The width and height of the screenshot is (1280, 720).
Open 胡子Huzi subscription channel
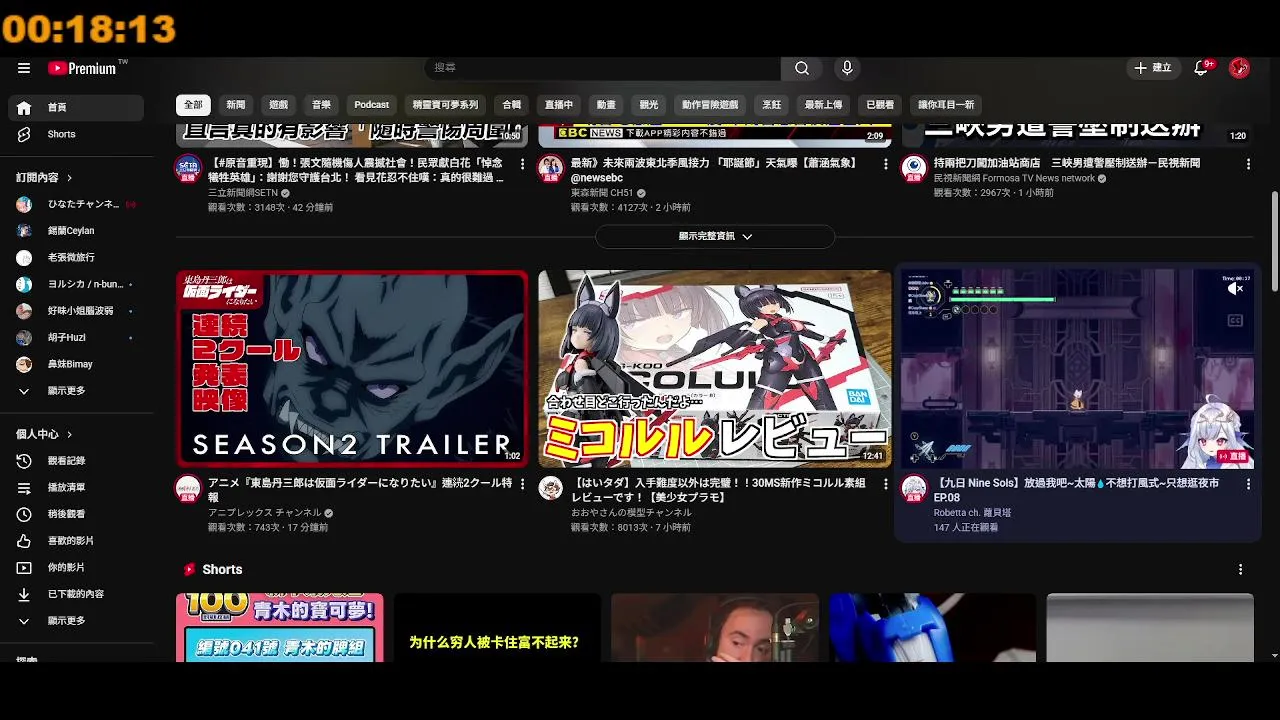(76, 338)
